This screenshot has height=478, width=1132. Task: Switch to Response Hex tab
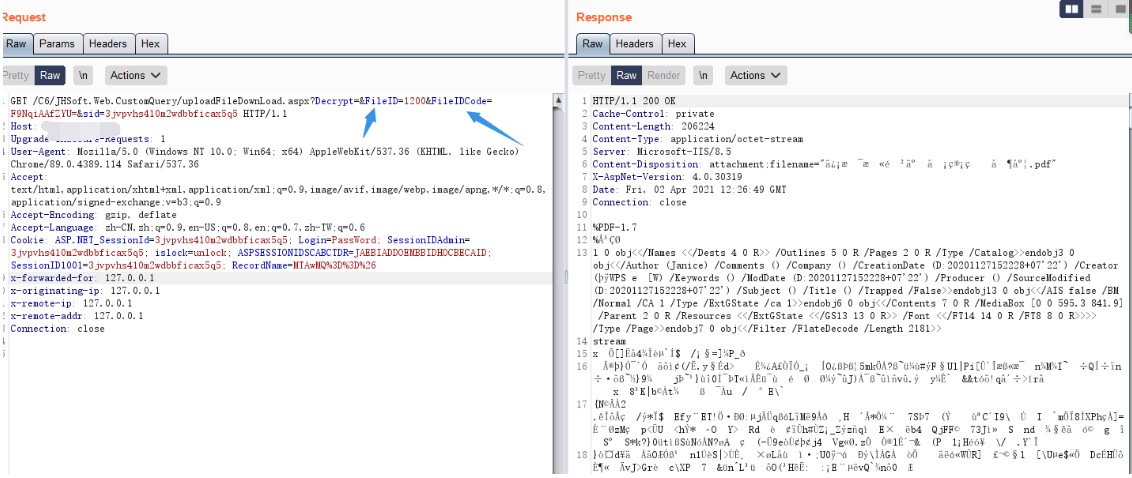(x=677, y=44)
